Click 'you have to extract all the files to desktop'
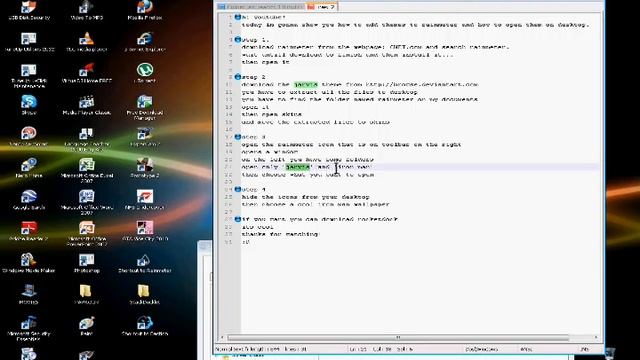Viewport: 640px width, 360px height. coord(330,92)
